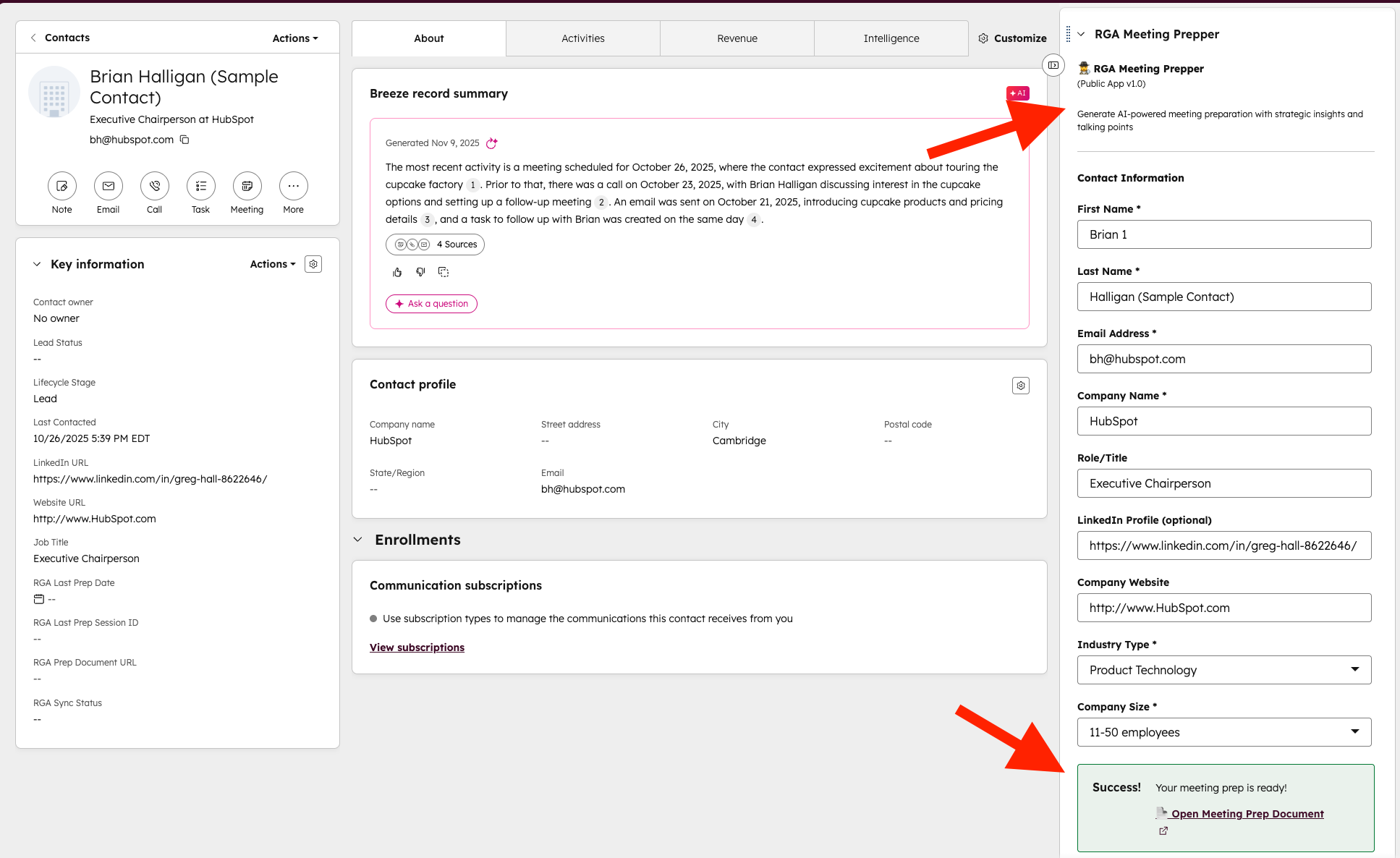Open the Industry Type dropdown
Screen dimensions: 1400x858
tap(1355, 670)
